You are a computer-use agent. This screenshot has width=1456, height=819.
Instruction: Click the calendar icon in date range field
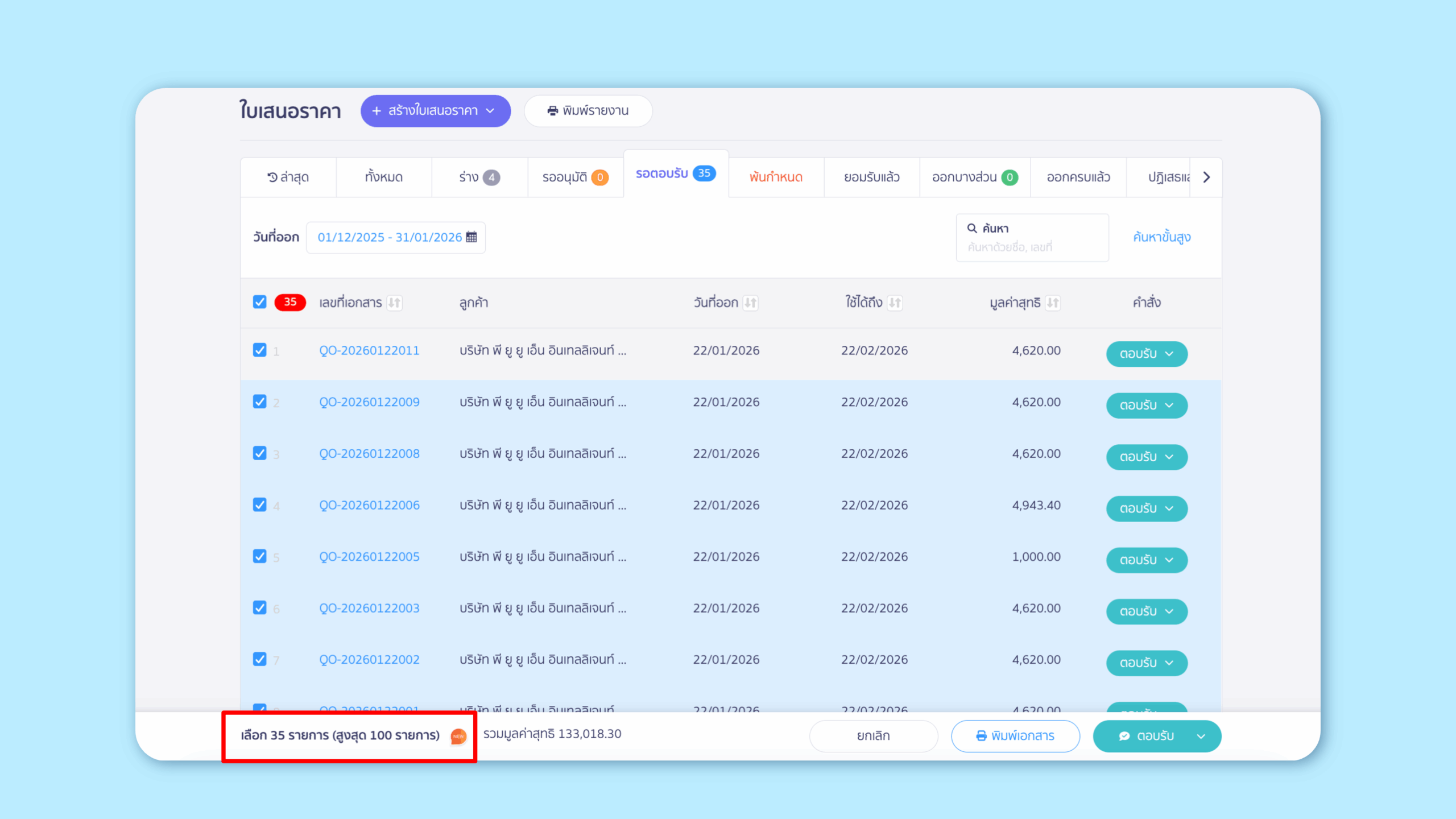(471, 237)
